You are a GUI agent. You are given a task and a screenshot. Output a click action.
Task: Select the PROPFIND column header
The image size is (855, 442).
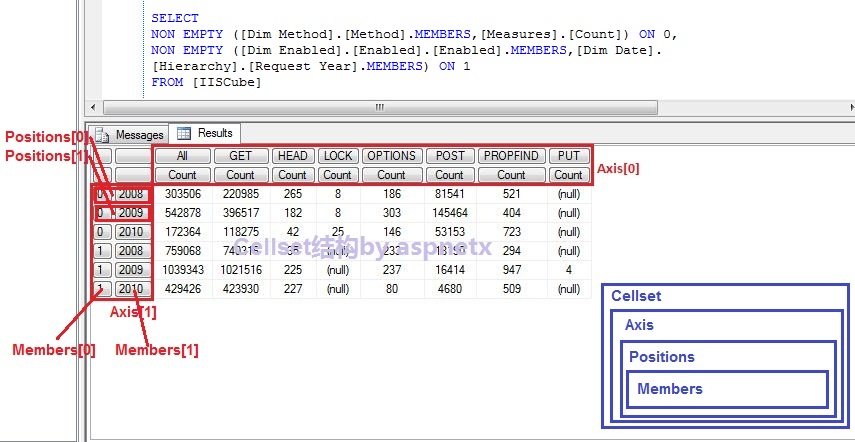click(x=511, y=156)
